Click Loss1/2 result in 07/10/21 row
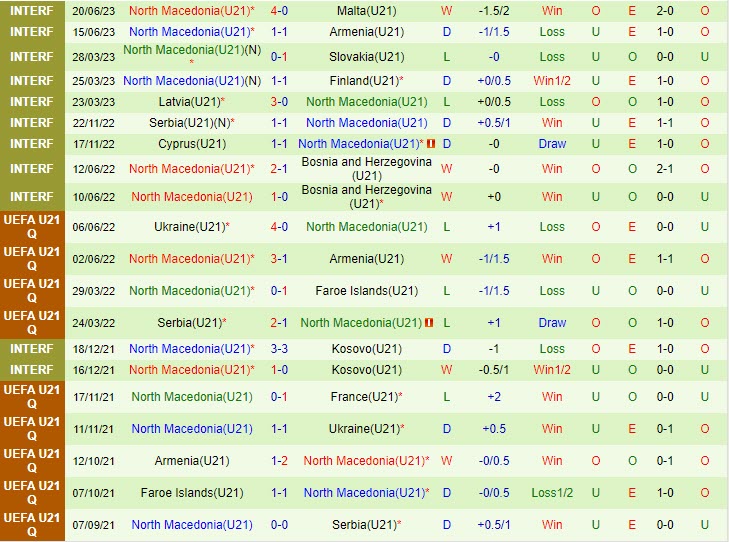Image resolution: width=729 pixels, height=542 pixels. pos(552,493)
